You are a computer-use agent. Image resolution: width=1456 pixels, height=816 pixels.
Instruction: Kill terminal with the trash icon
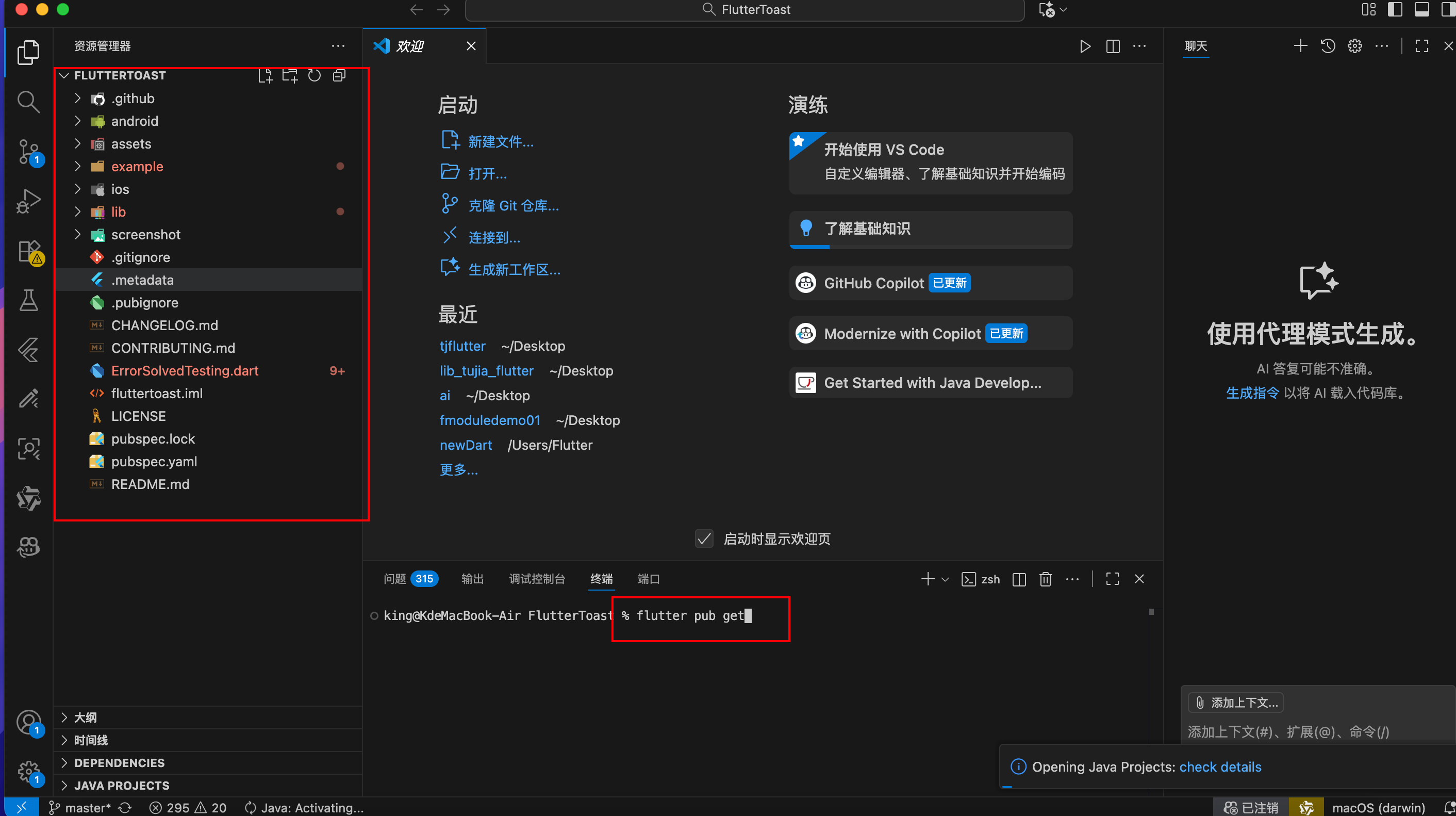point(1045,579)
